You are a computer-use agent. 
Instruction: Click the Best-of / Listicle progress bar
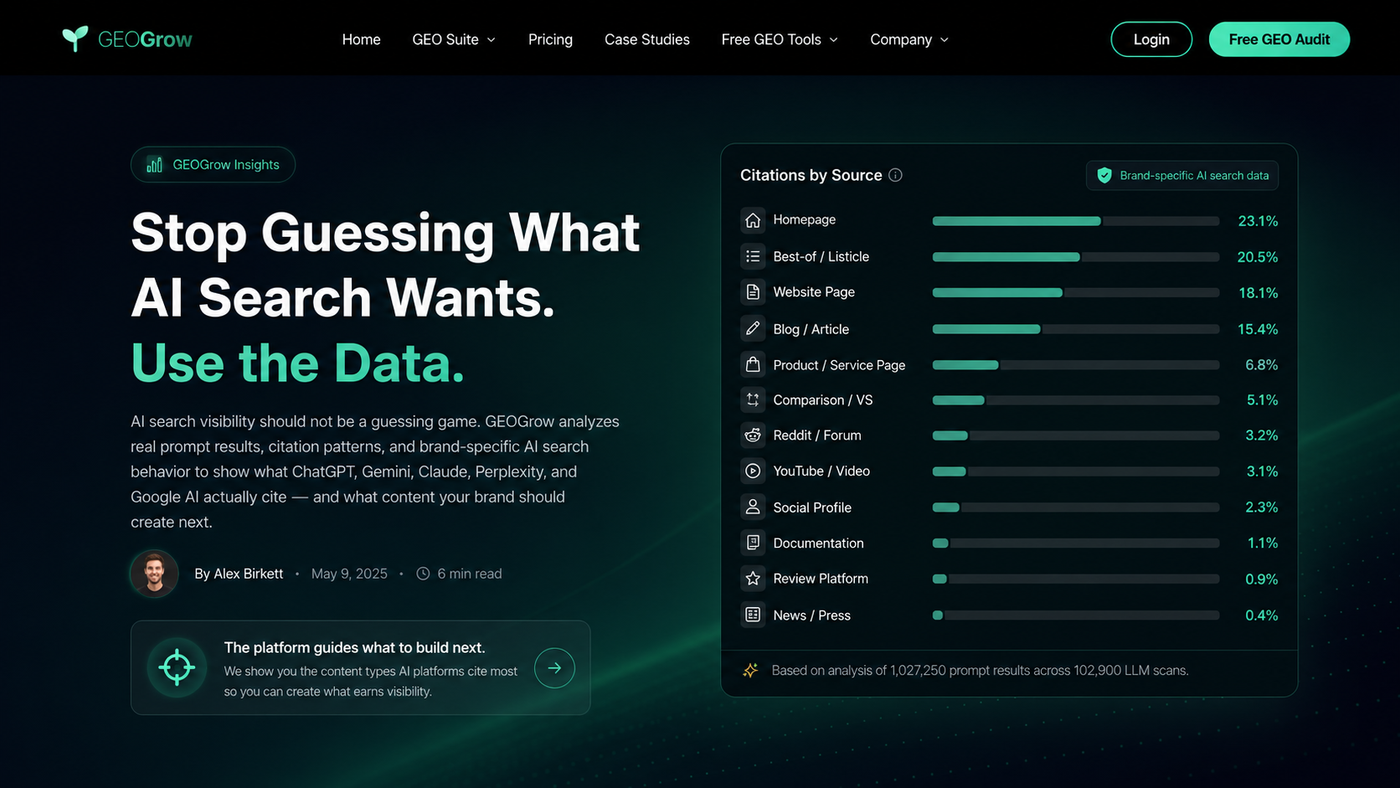pos(1076,257)
